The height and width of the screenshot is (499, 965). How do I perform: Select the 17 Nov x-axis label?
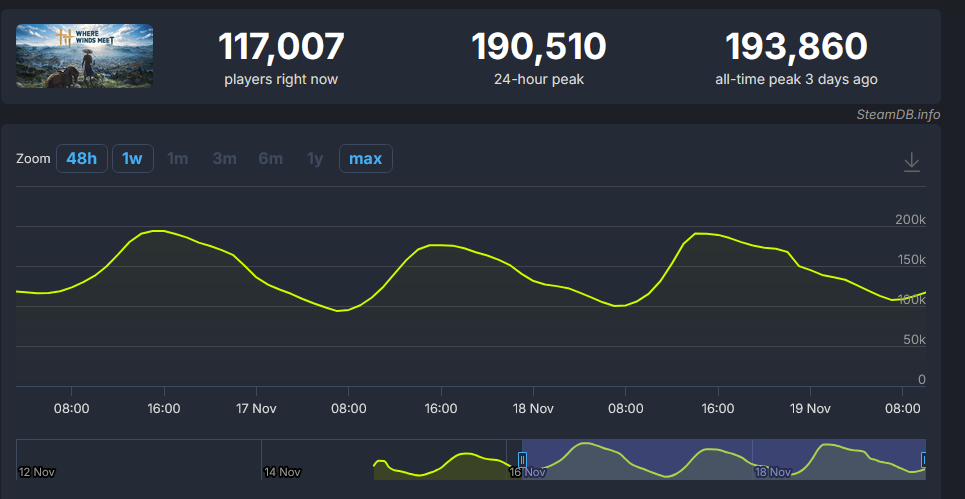pyautogui.click(x=256, y=409)
